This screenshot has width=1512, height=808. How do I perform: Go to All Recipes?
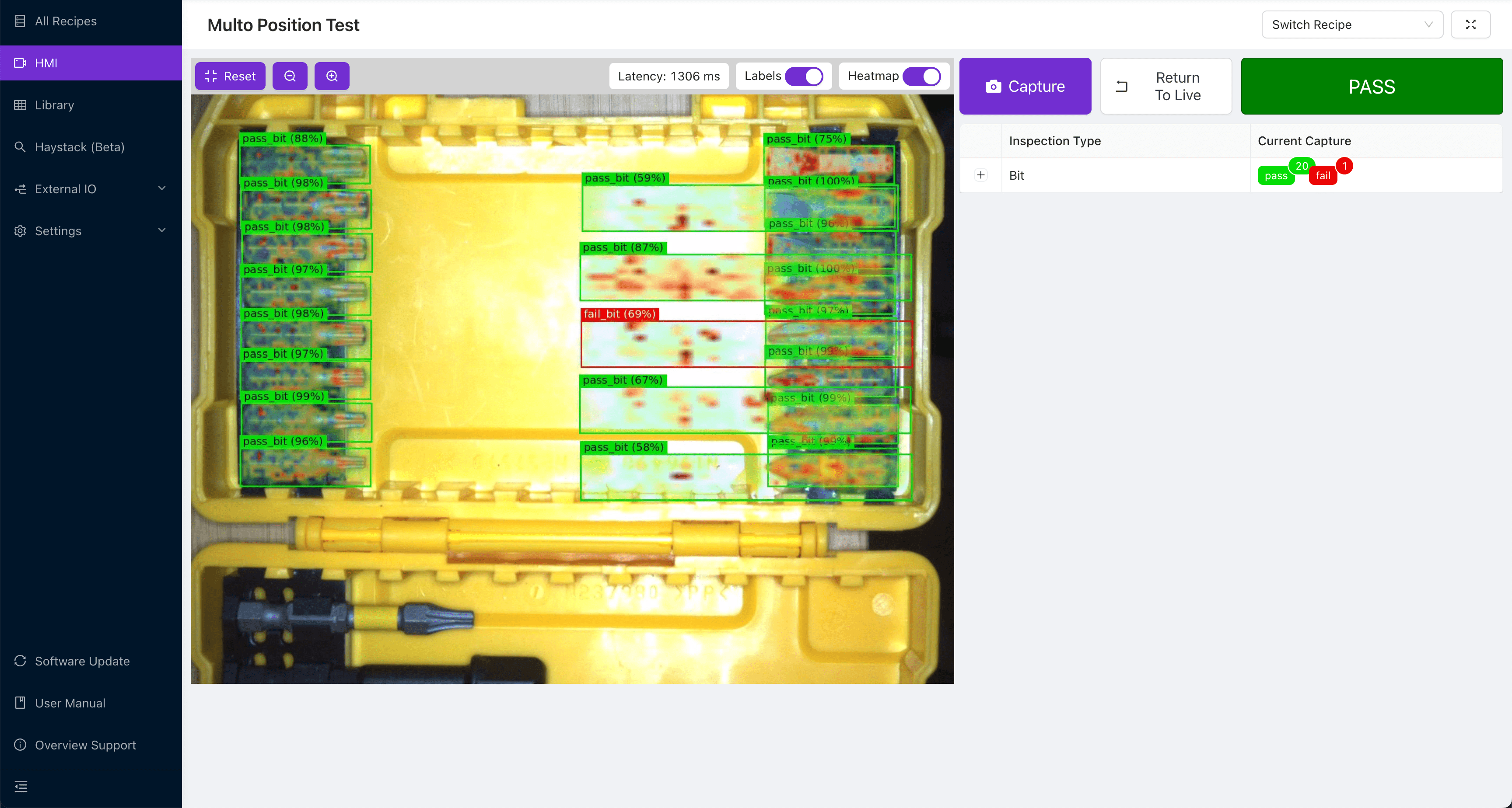65,21
